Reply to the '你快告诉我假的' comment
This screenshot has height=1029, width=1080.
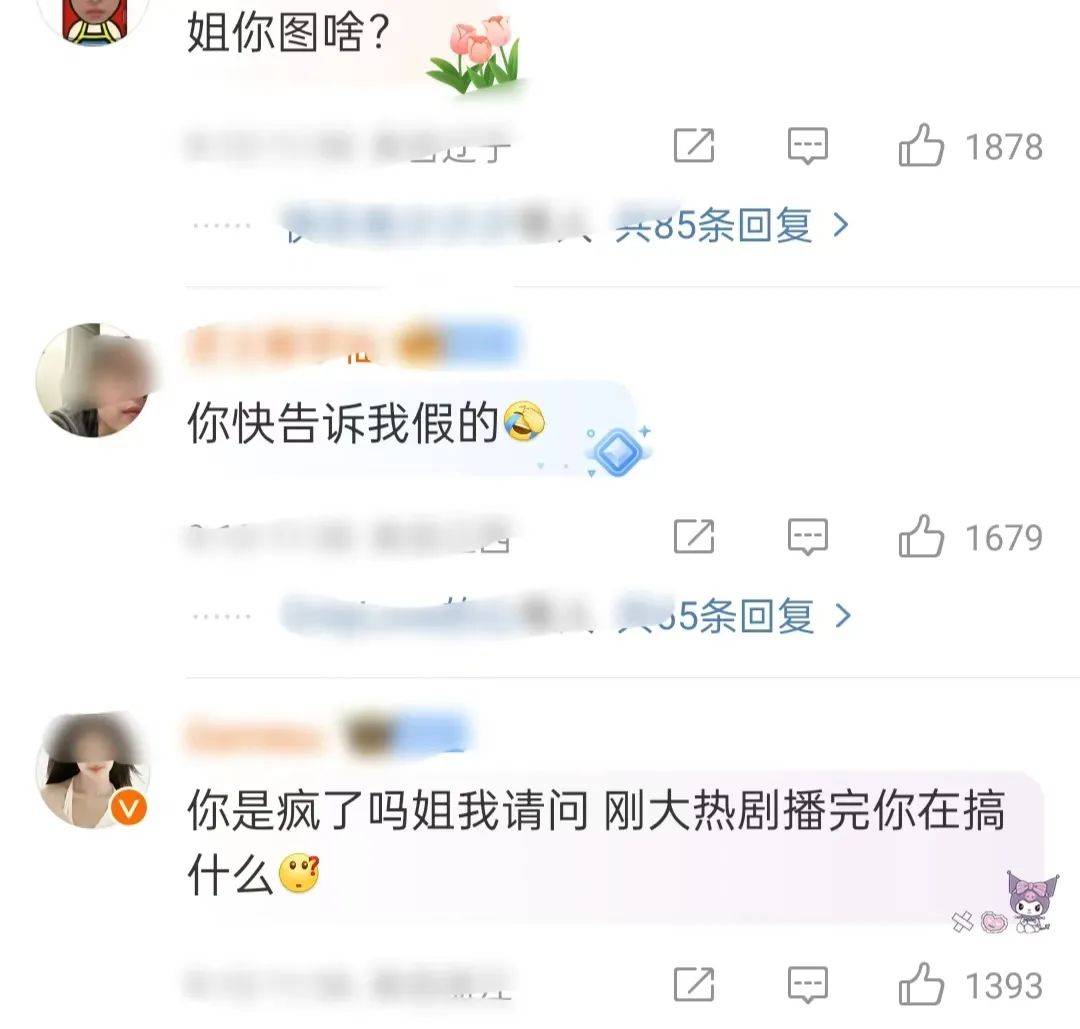807,537
